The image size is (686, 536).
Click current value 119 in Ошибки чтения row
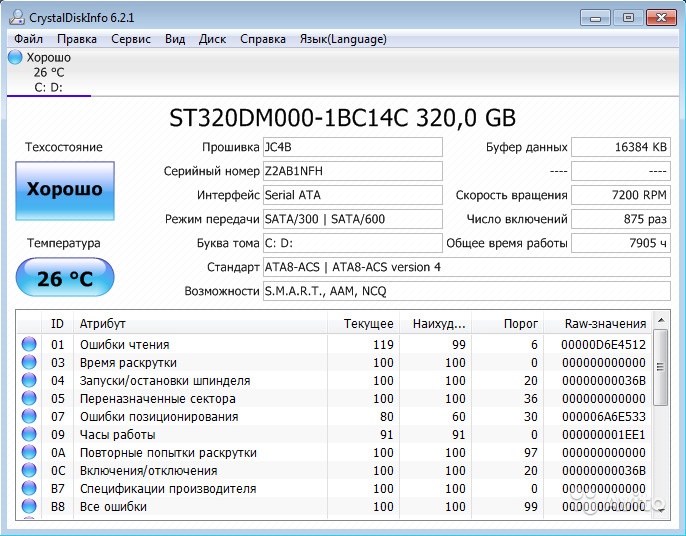tap(383, 345)
